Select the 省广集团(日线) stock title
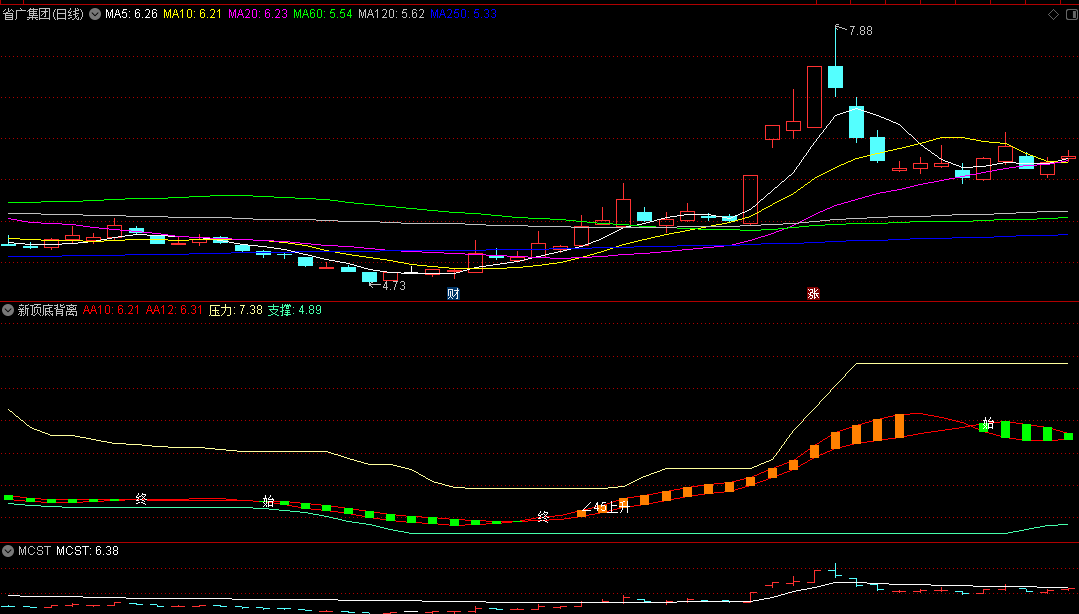 click(43, 14)
